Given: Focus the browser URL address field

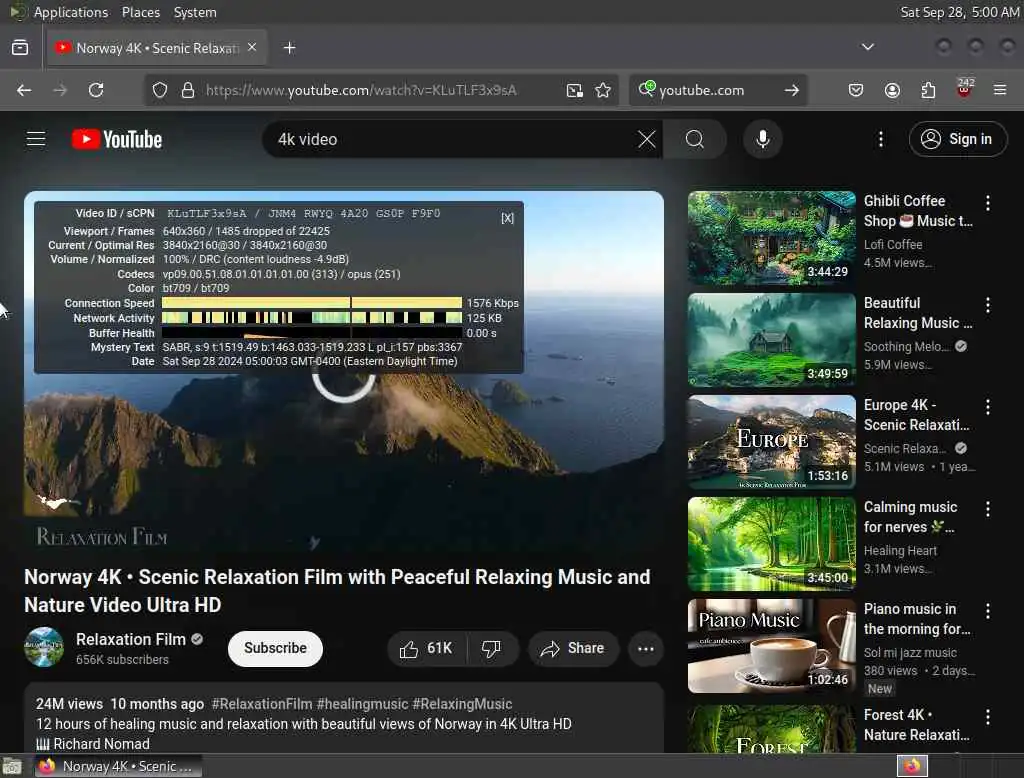Looking at the screenshot, I should pos(379,90).
